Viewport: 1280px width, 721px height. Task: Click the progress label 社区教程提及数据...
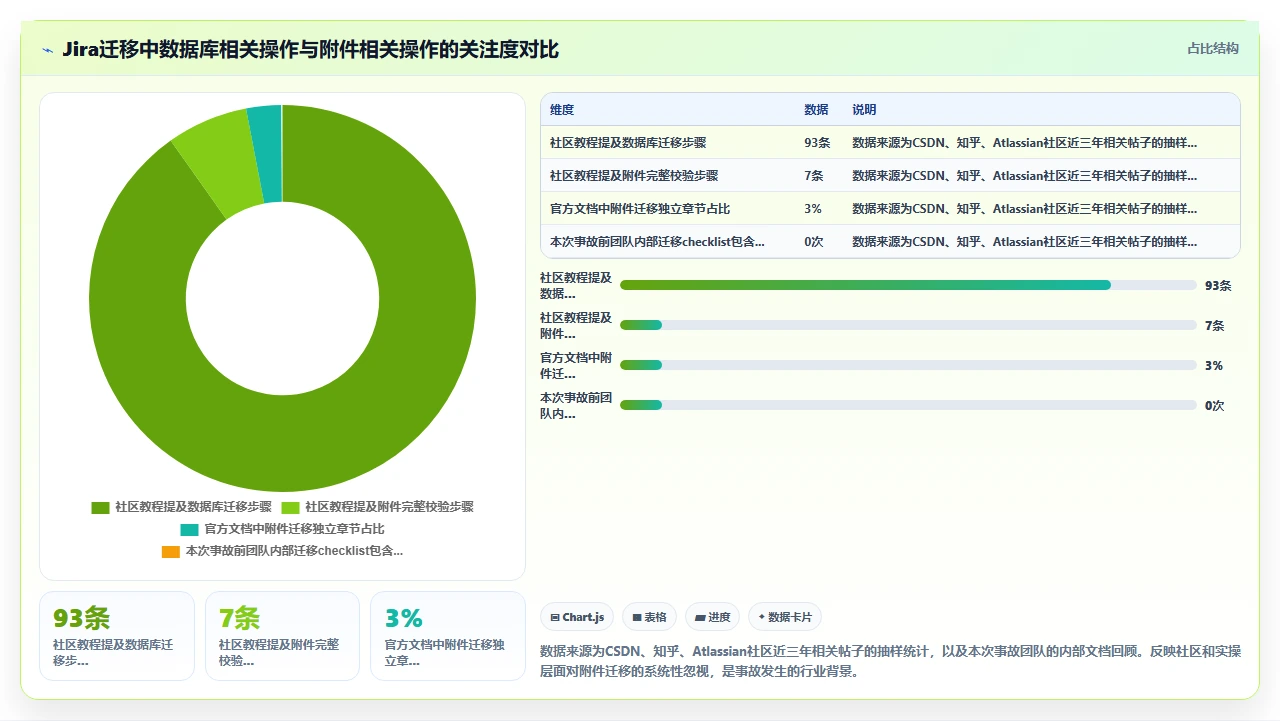coord(576,285)
